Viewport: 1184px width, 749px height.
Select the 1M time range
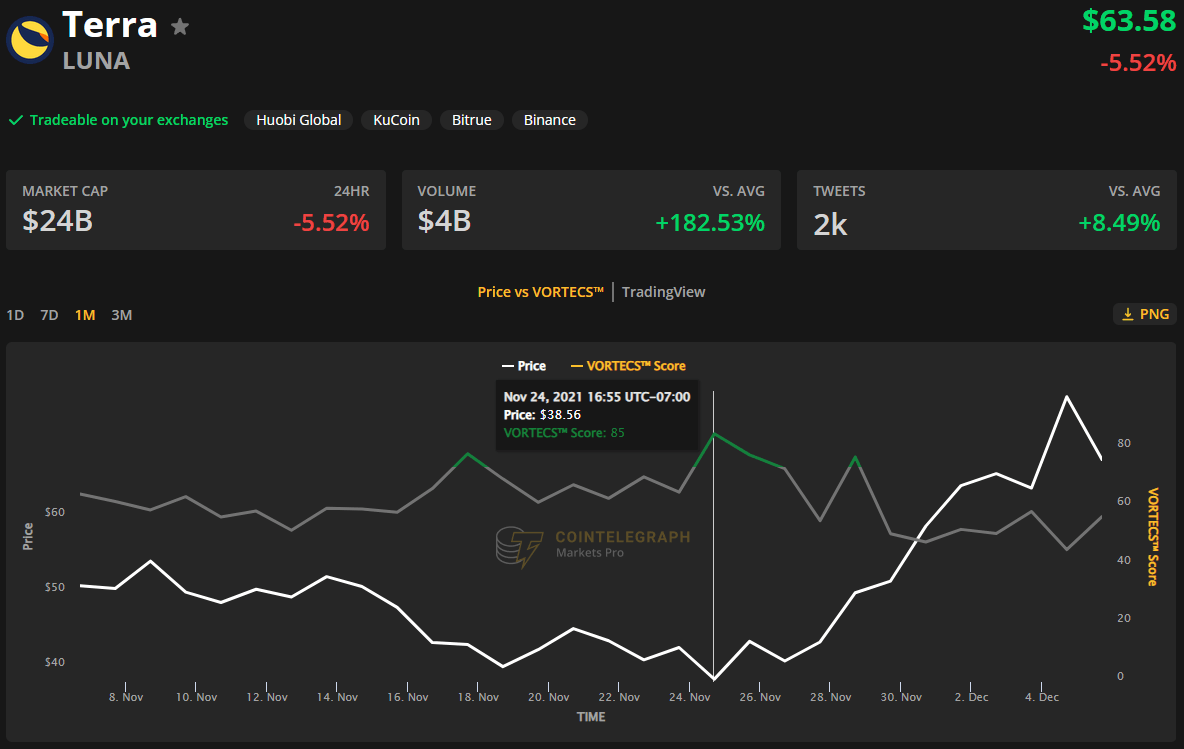click(85, 315)
